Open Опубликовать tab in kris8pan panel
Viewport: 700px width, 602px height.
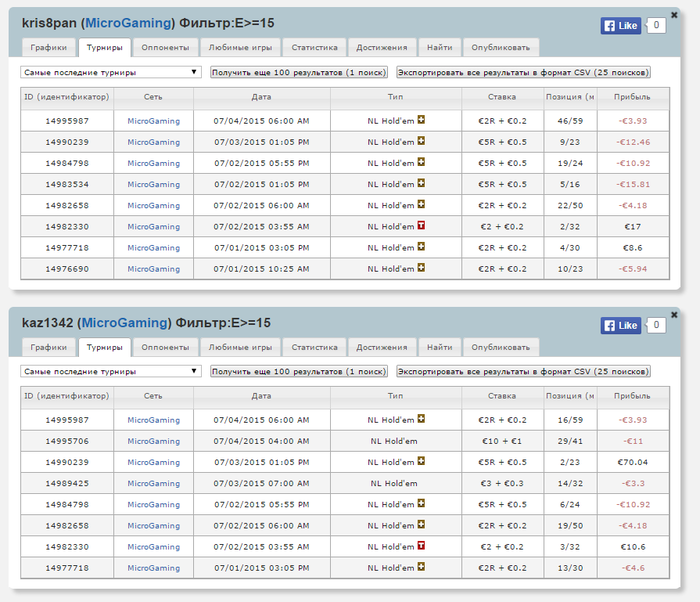tap(501, 47)
